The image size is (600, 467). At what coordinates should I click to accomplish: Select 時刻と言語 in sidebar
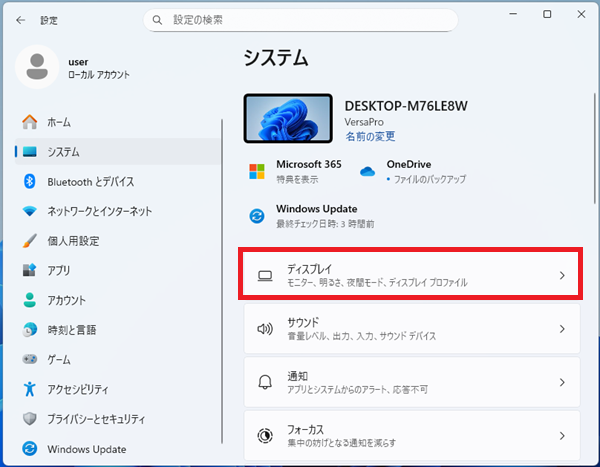pyautogui.click(x=117, y=330)
